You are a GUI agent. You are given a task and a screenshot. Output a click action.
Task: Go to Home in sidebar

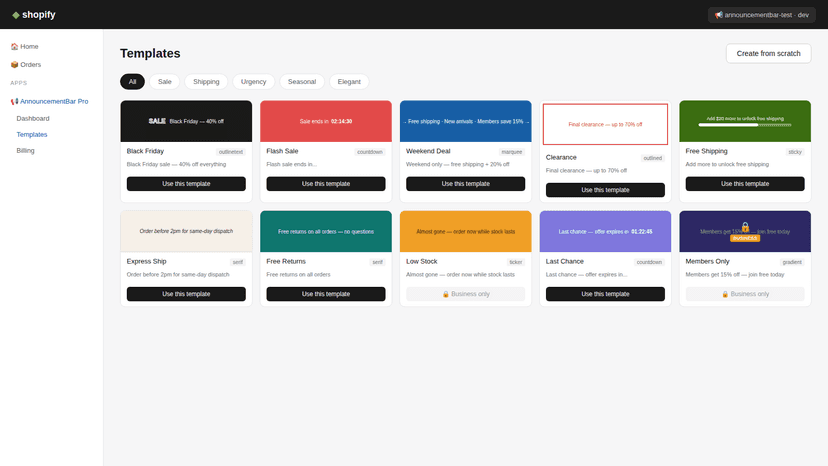coord(25,46)
